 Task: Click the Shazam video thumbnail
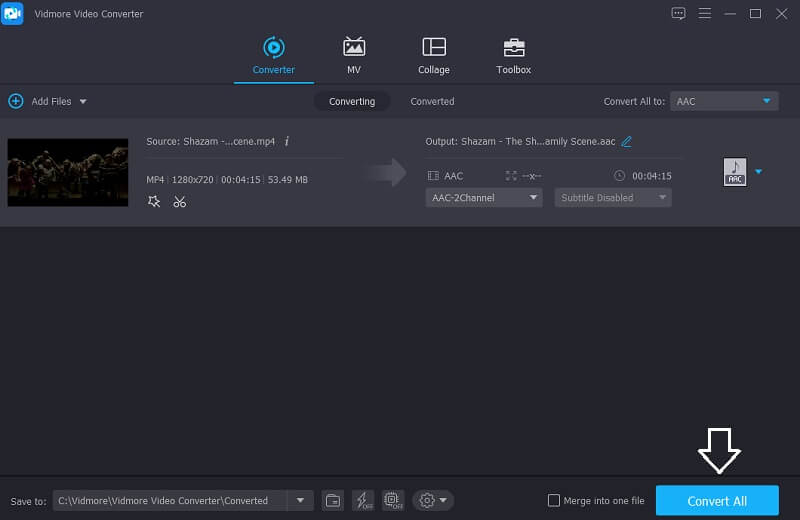point(68,172)
